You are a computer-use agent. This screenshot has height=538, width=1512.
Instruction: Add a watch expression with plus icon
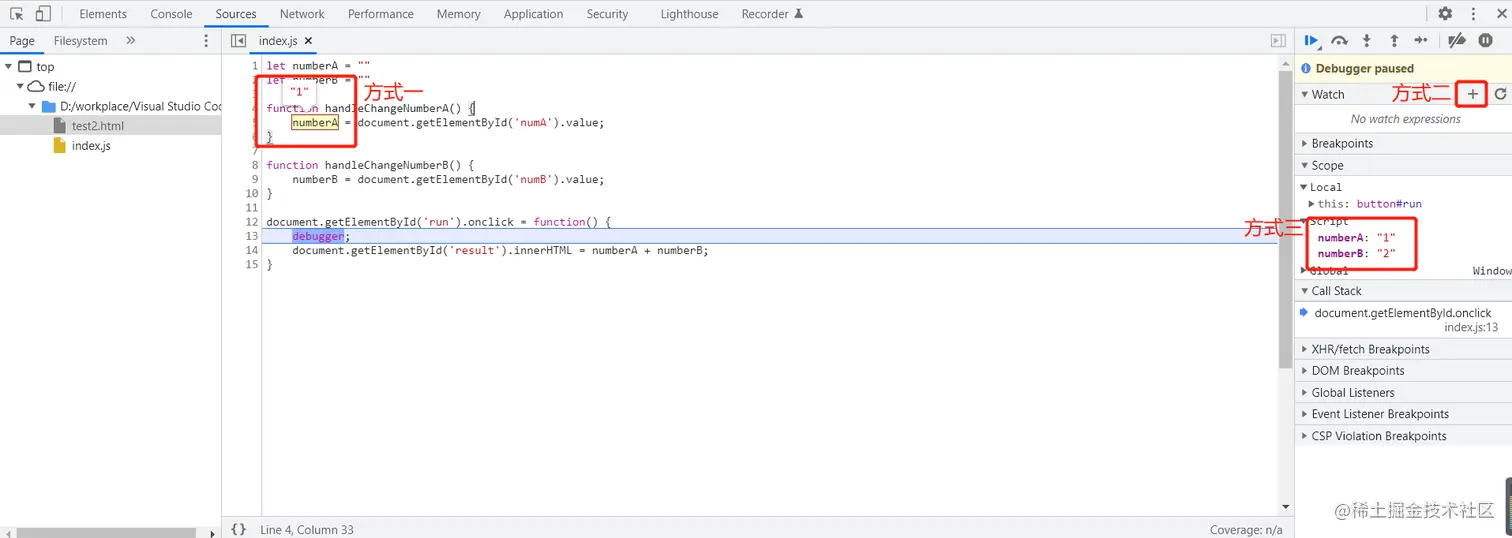coord(1472,94)
